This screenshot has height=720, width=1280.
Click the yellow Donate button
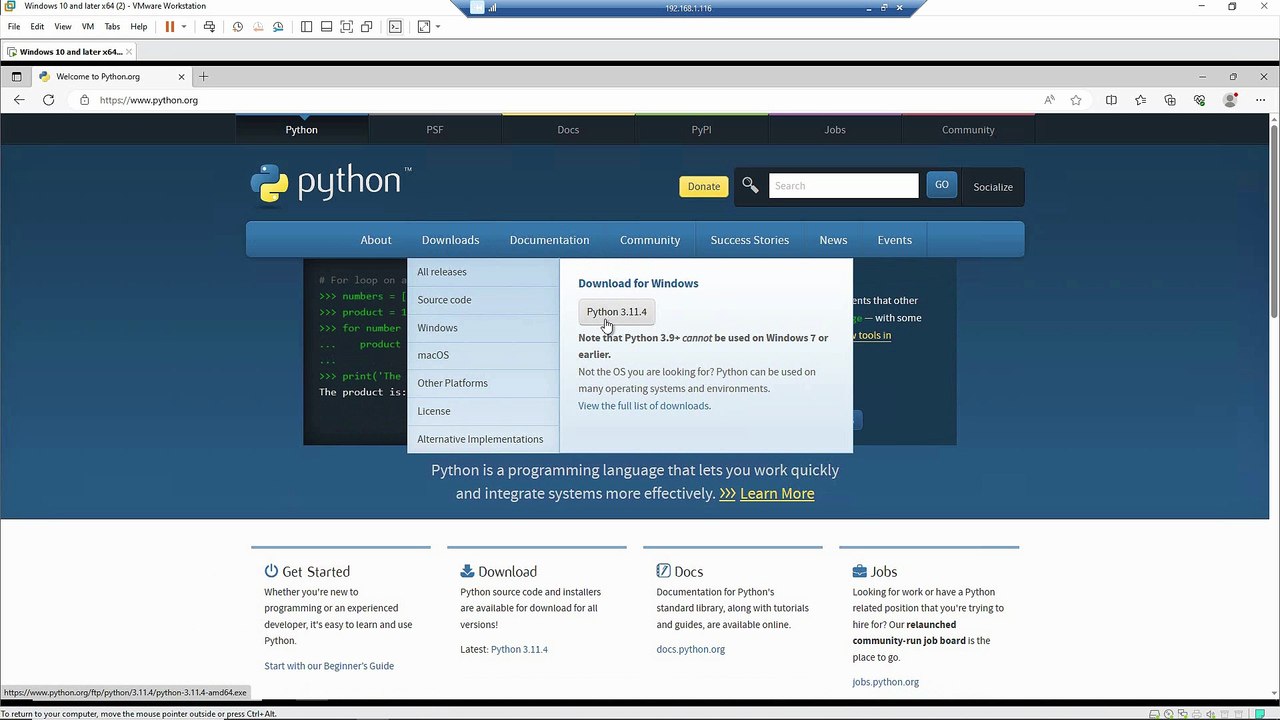point(704,186)
